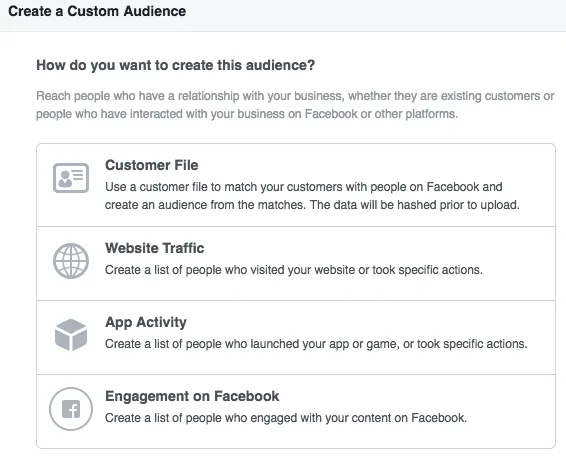Click the Website Traffic globe icon

[x=71, y=261]
